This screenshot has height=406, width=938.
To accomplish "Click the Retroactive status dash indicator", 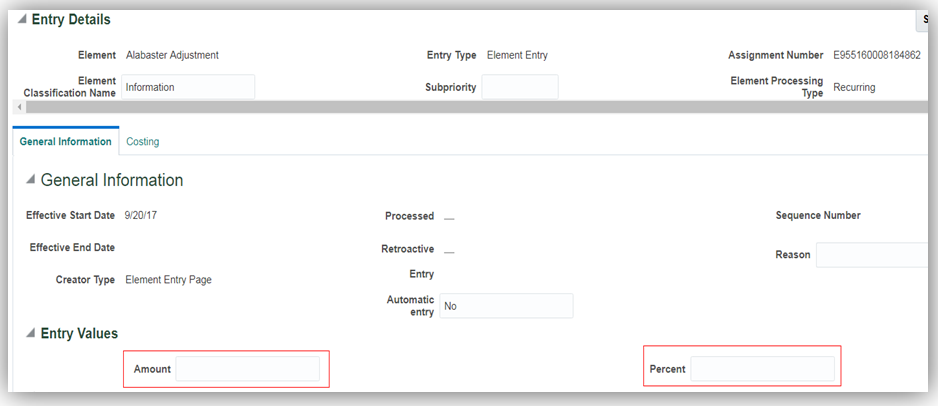I will (x=449, y=250).
